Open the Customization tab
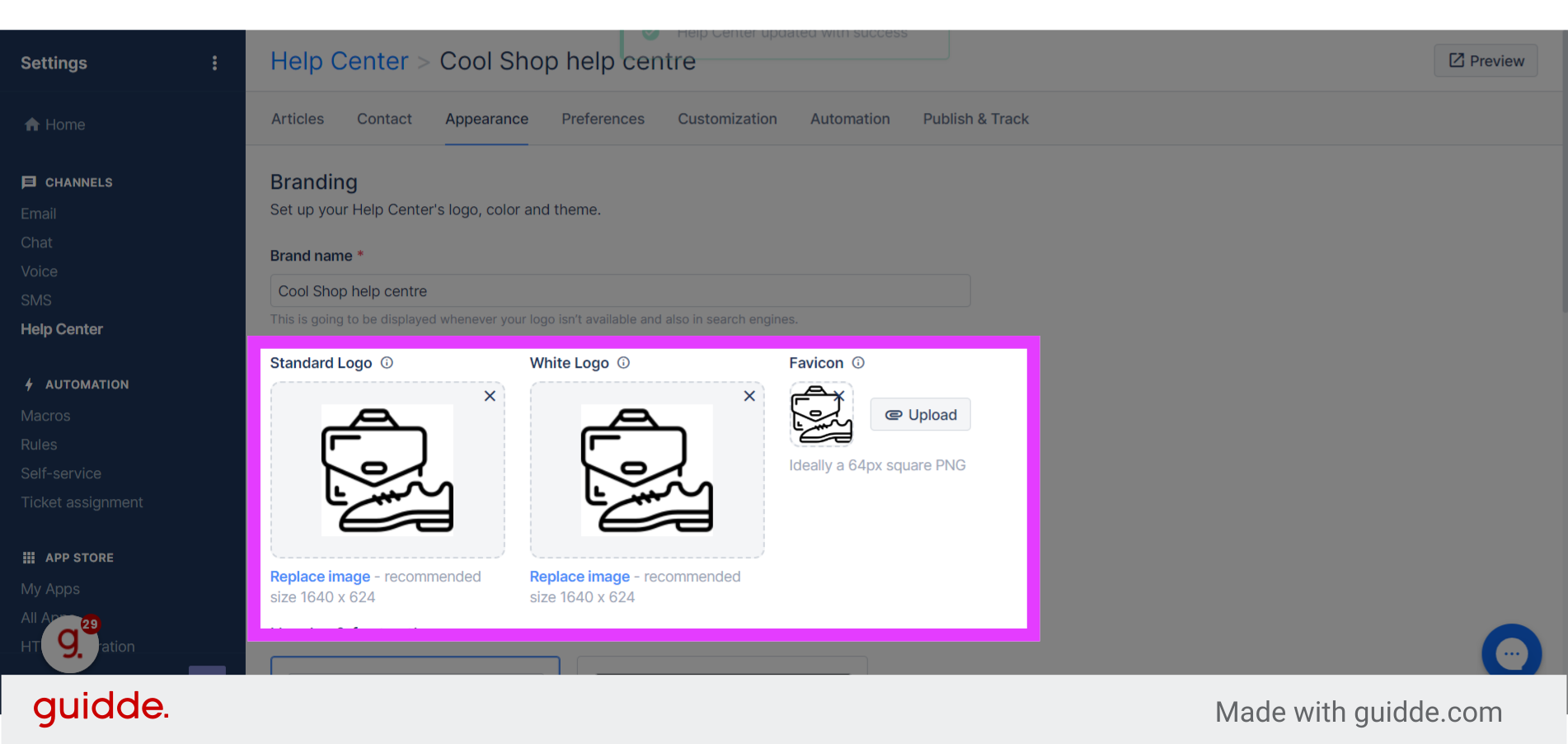Image resolution: width=1568 pixels, height=744 pixels. 727,119
